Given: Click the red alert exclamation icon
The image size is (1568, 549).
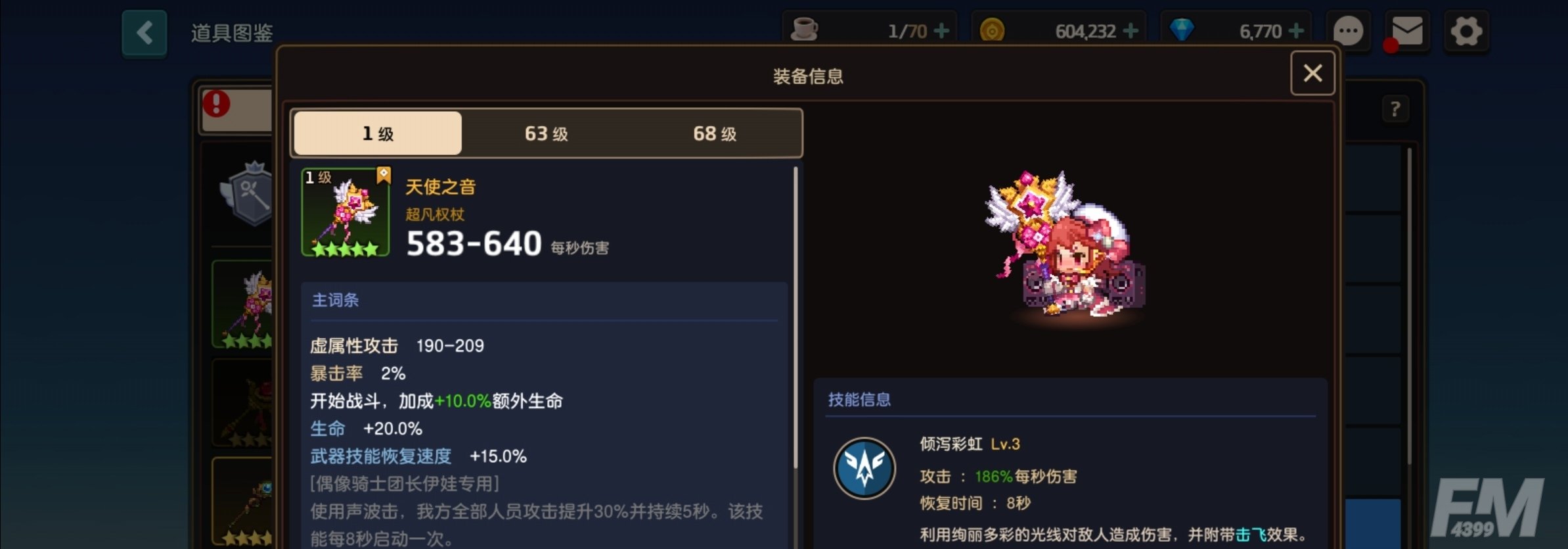Looking at the screenshot, I should tap(216, 103).
